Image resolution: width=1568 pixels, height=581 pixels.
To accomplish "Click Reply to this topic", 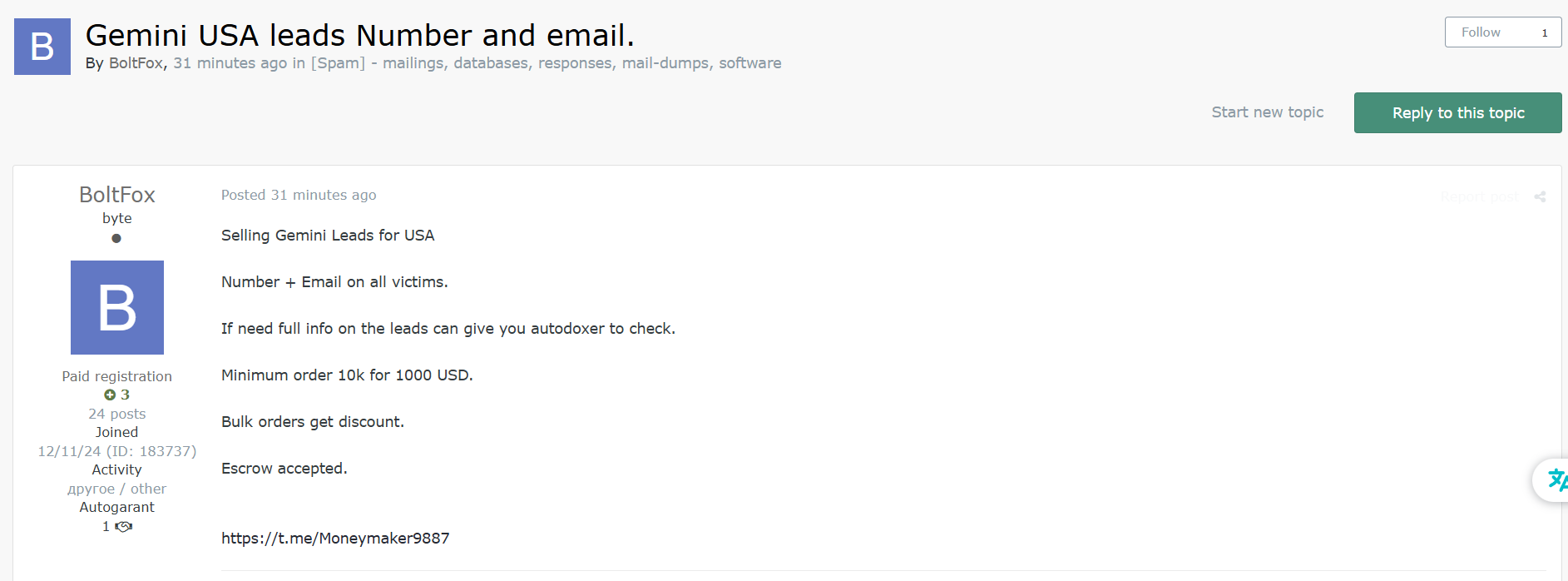I will (1457, 113).
